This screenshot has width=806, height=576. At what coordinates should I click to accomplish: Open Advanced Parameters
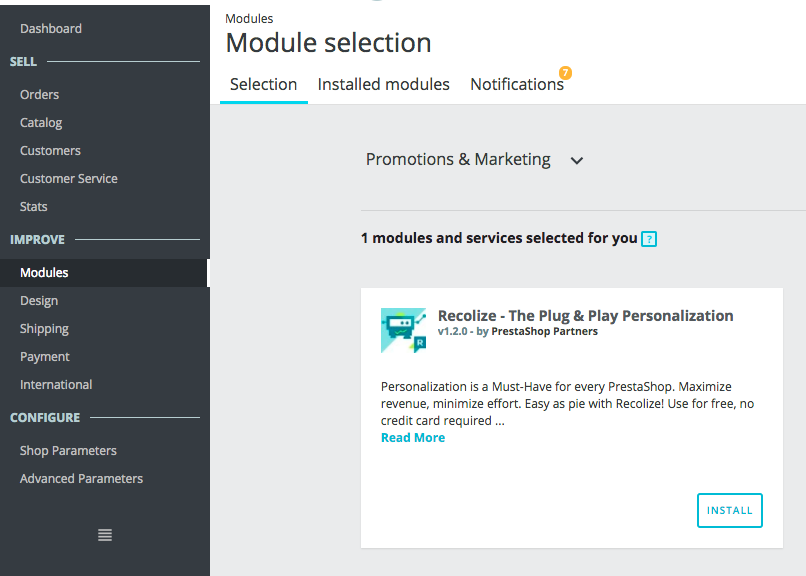(81, 479)
